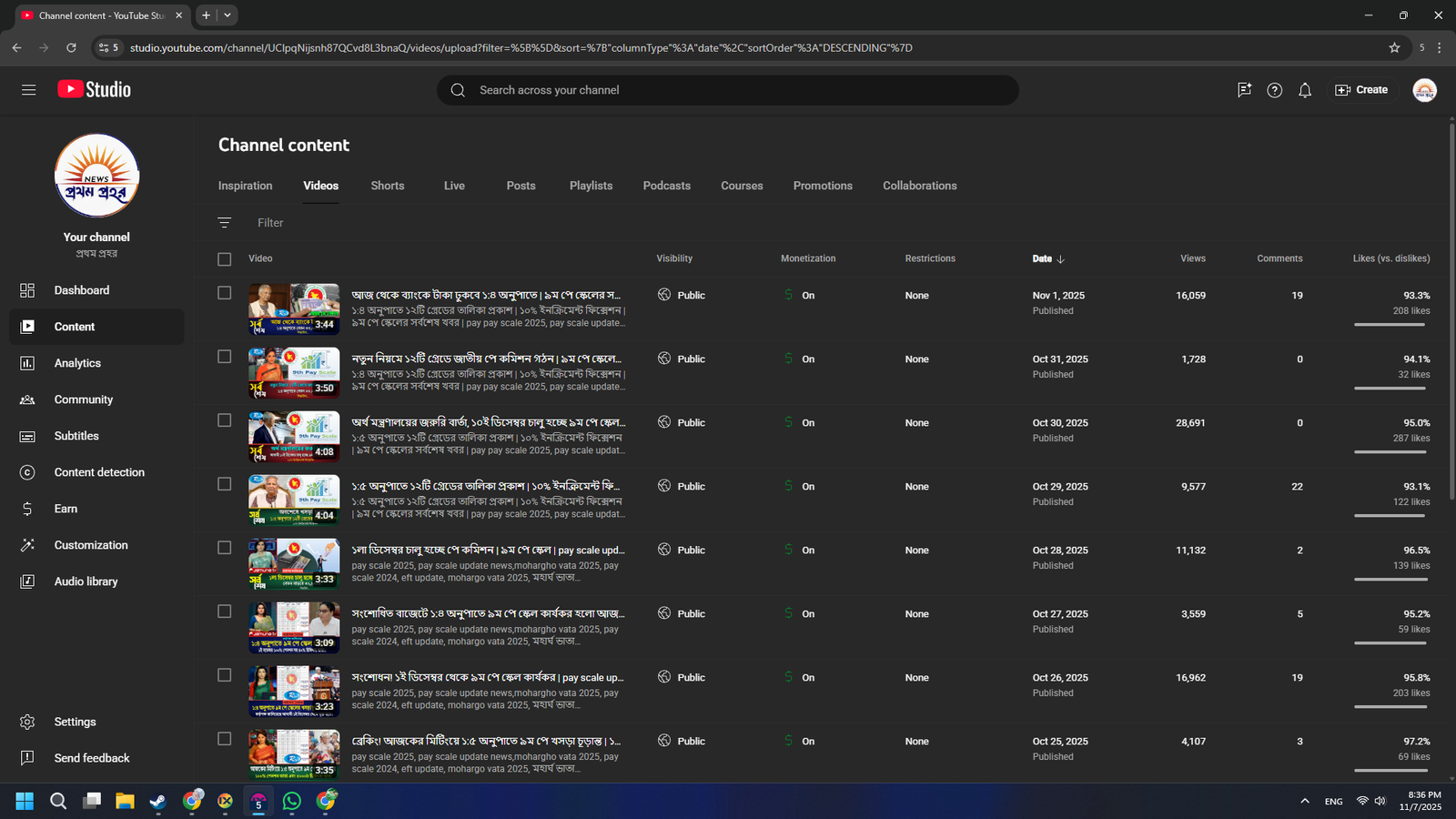Viewport: 1456px width, 819px height.
Task: Click the Create button
Action: pyautogui.click(x=1361, y=90)
